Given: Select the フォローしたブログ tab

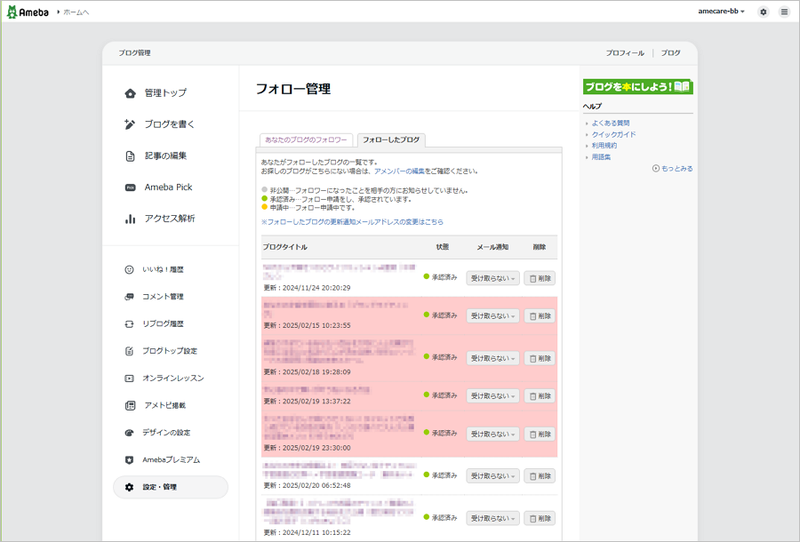Looking at the screenshot, I should point(391,139).
